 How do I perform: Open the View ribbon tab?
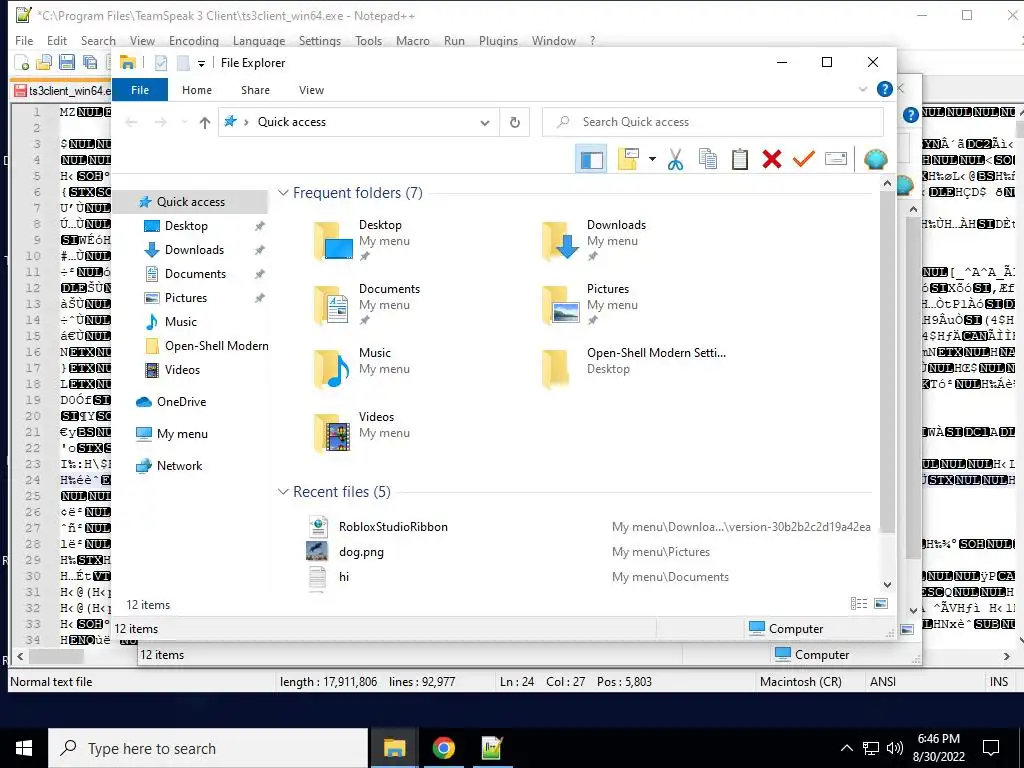pos(312,90)
